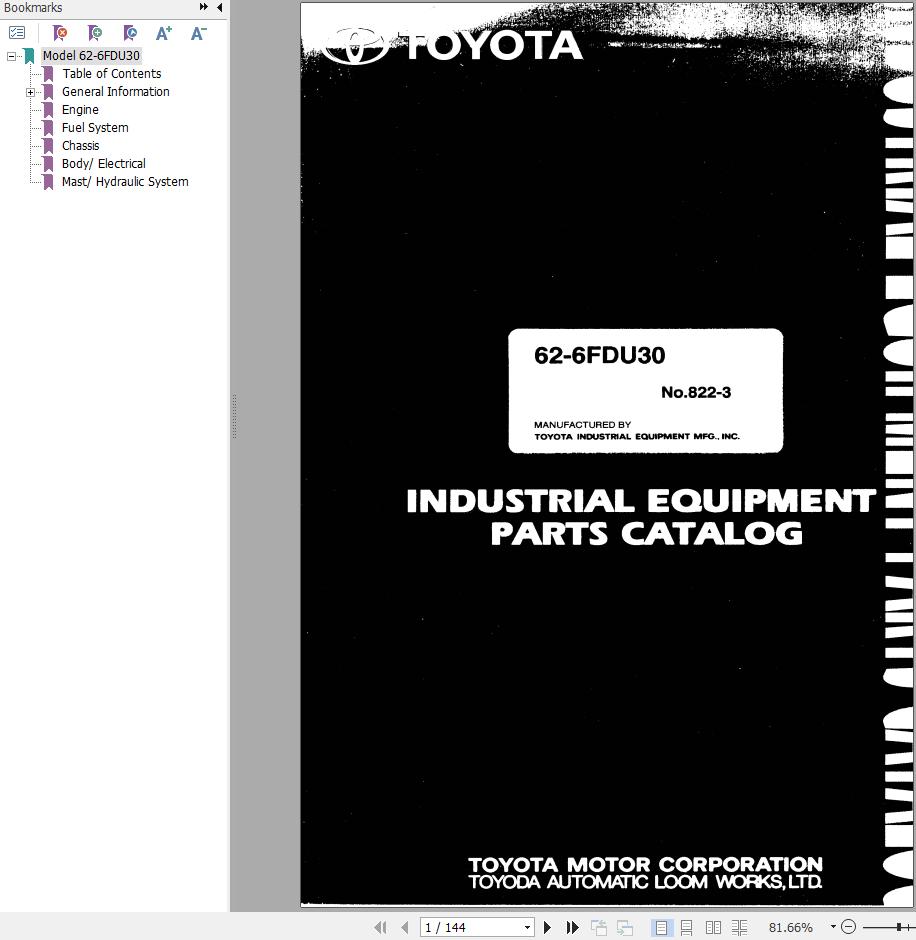Select continuous facing layout
The image size is (916, 940).
coord(739,927)
